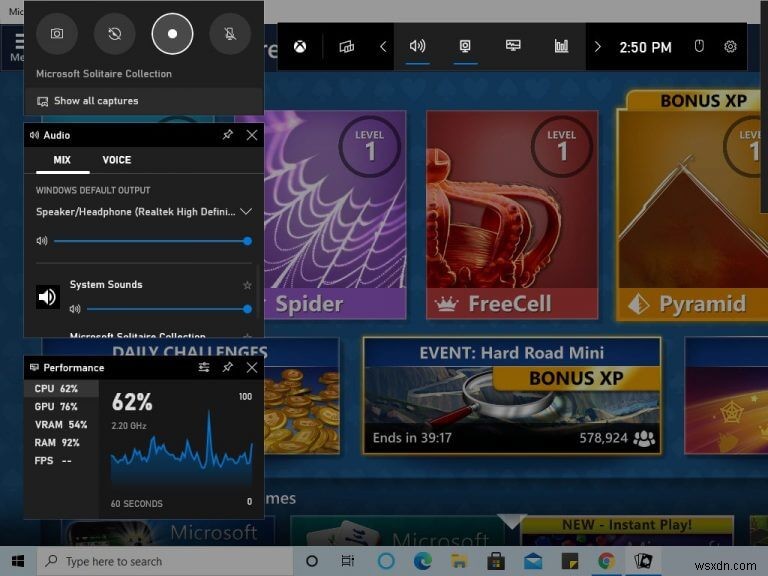Open the Hard Road Mini event
The image size is (768, 576).
512,395
